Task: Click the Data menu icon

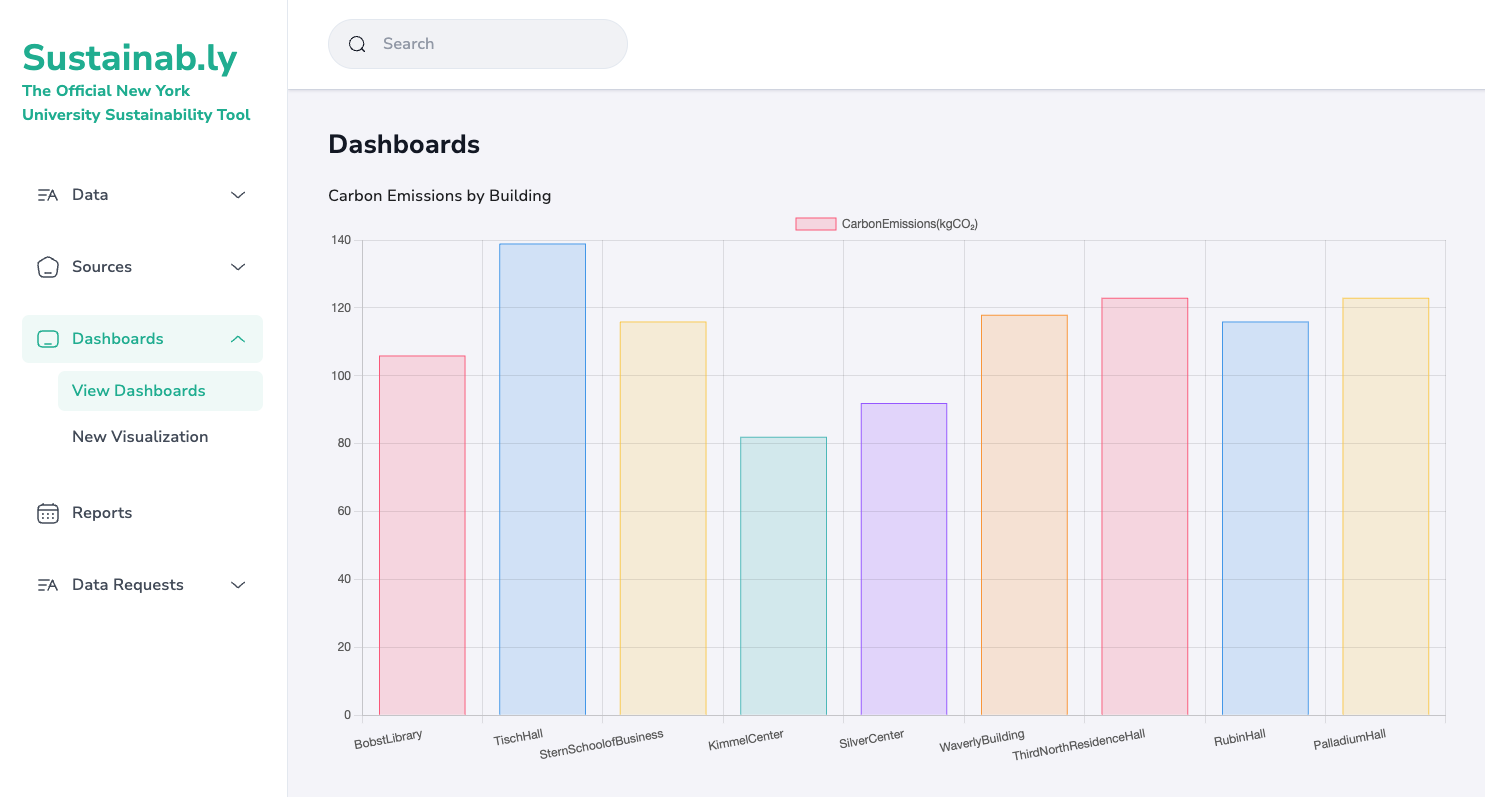Action: tap(47, 195)
